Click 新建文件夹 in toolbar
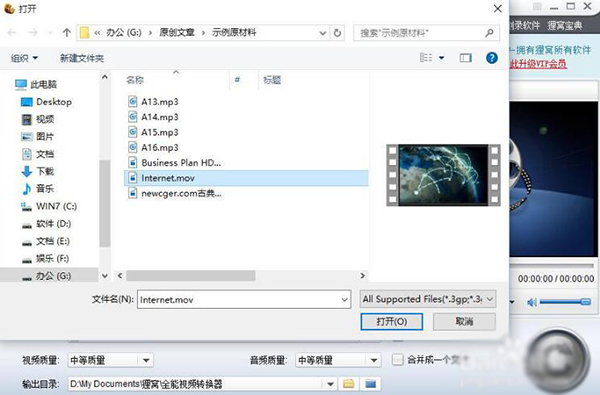600x395 pixels. pyautogui.click(x=82, y=58)
